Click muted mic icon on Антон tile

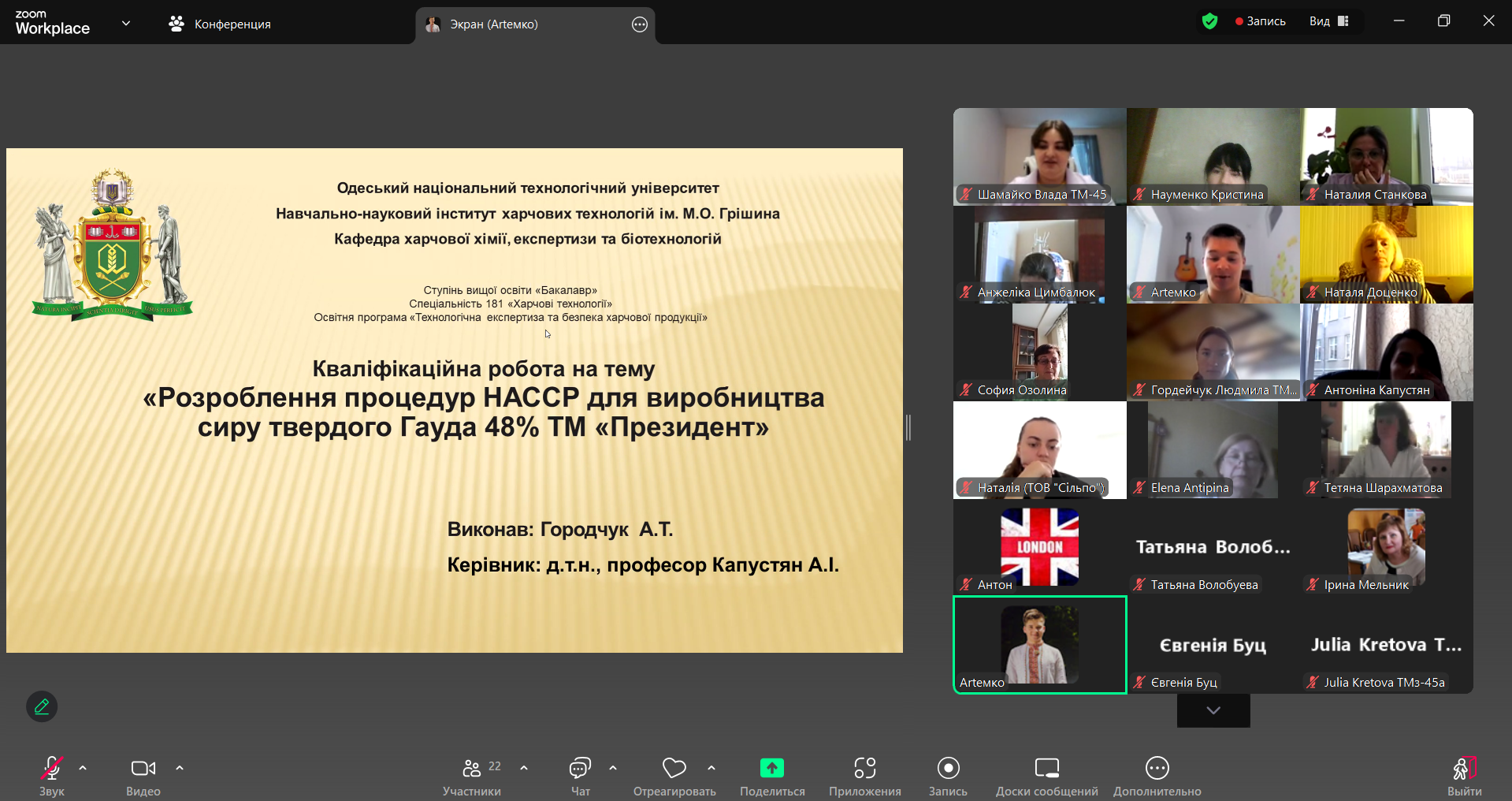[966, 584]
